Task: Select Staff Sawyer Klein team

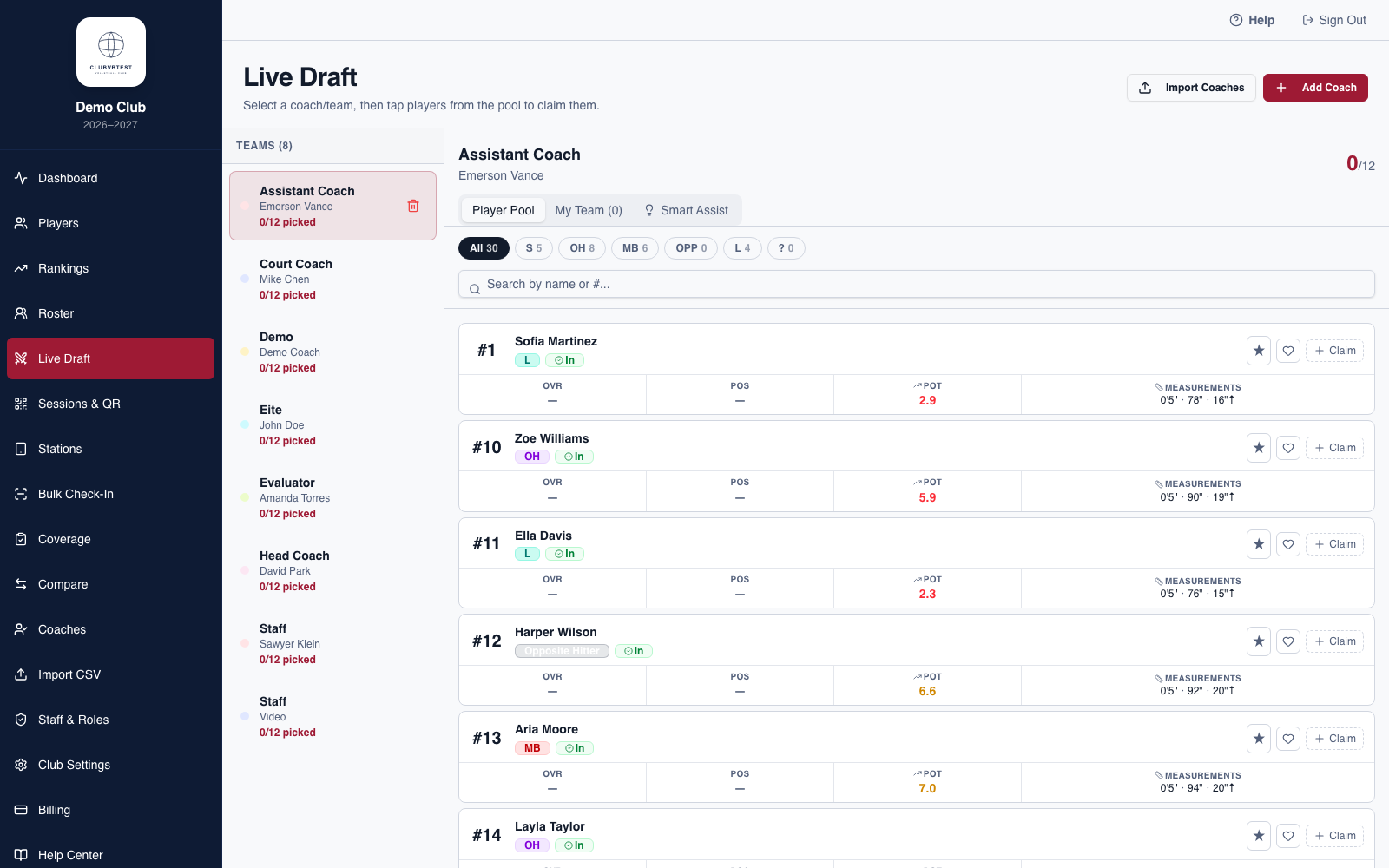Action: click(x=332, y=643)
